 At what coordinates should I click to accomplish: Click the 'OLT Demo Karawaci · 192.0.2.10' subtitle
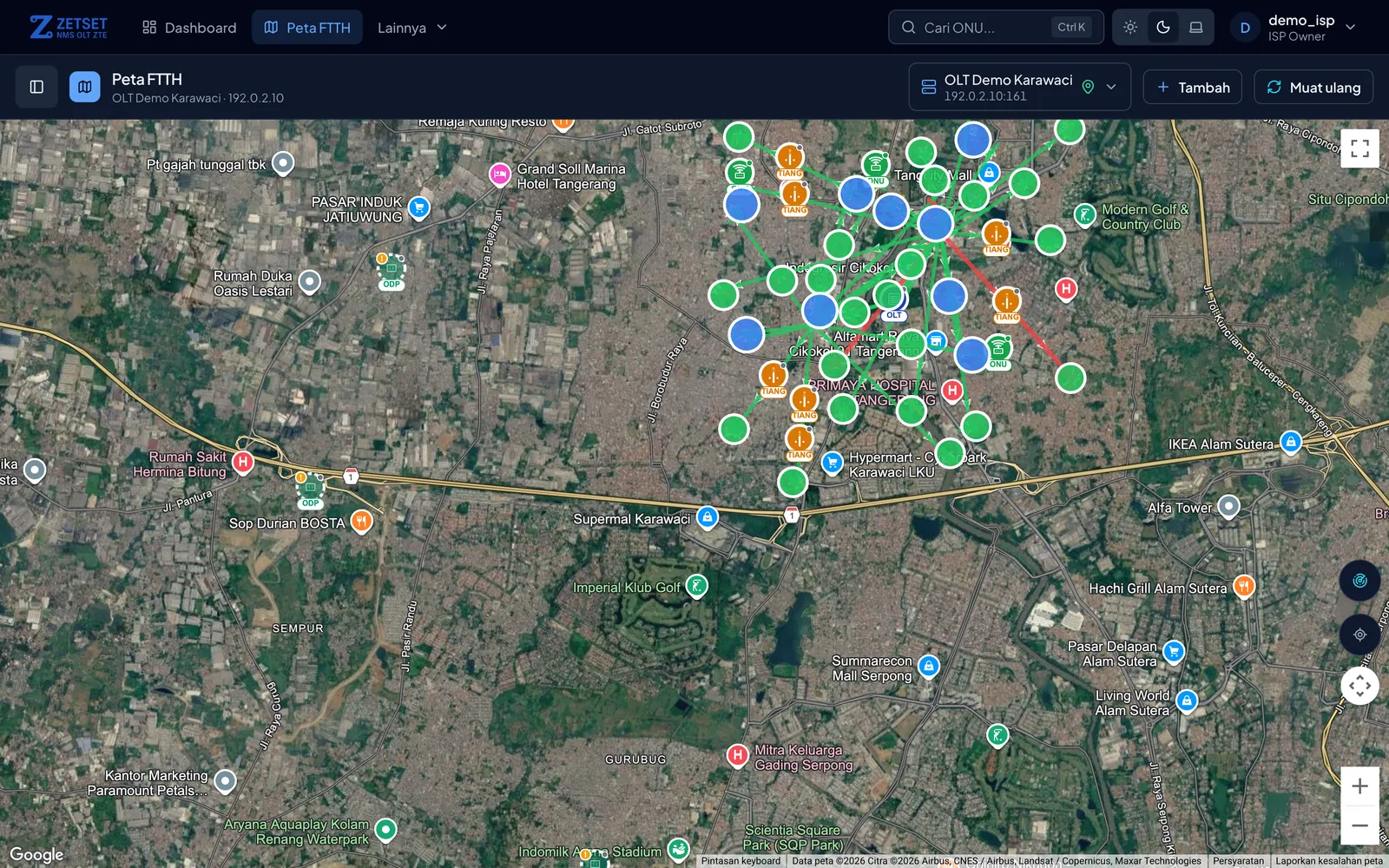[198, 98]
